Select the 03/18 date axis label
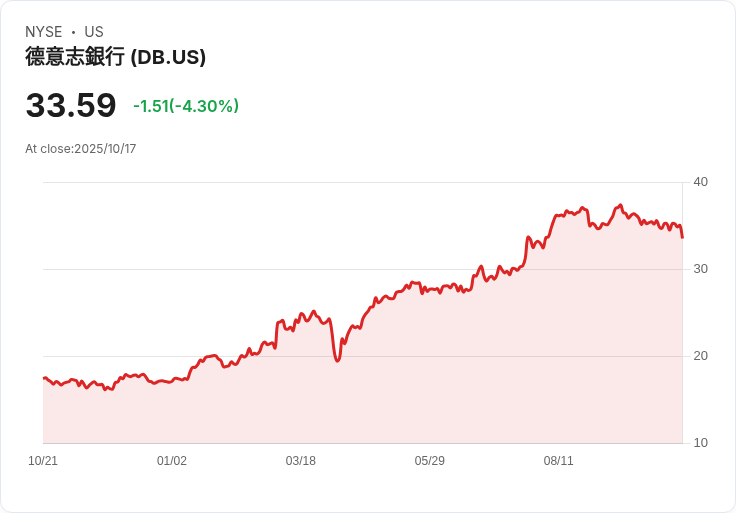Viewport: 736px width, 513px height. click(x=301, y=461)
